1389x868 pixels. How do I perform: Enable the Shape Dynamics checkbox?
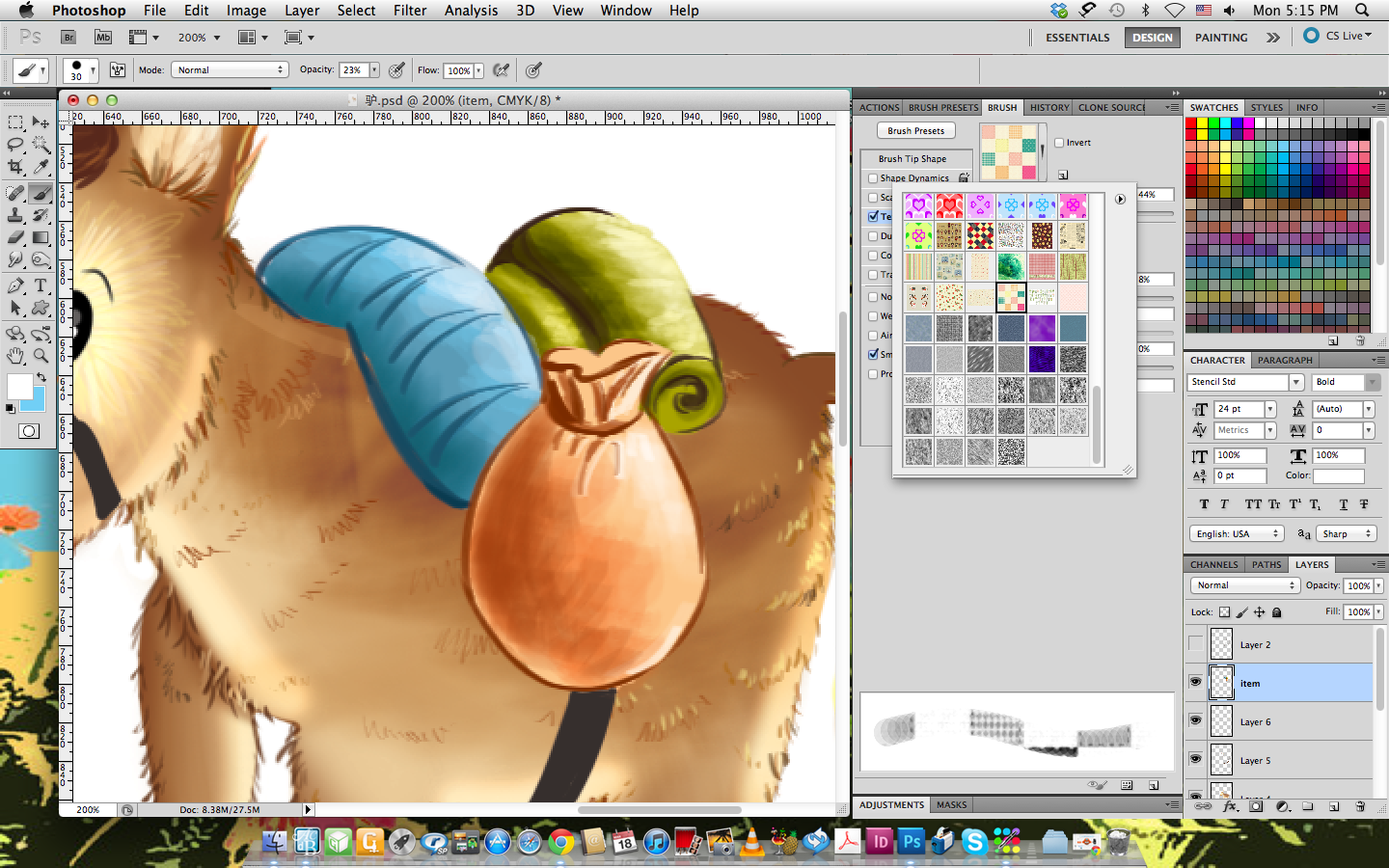click(873, 178)
